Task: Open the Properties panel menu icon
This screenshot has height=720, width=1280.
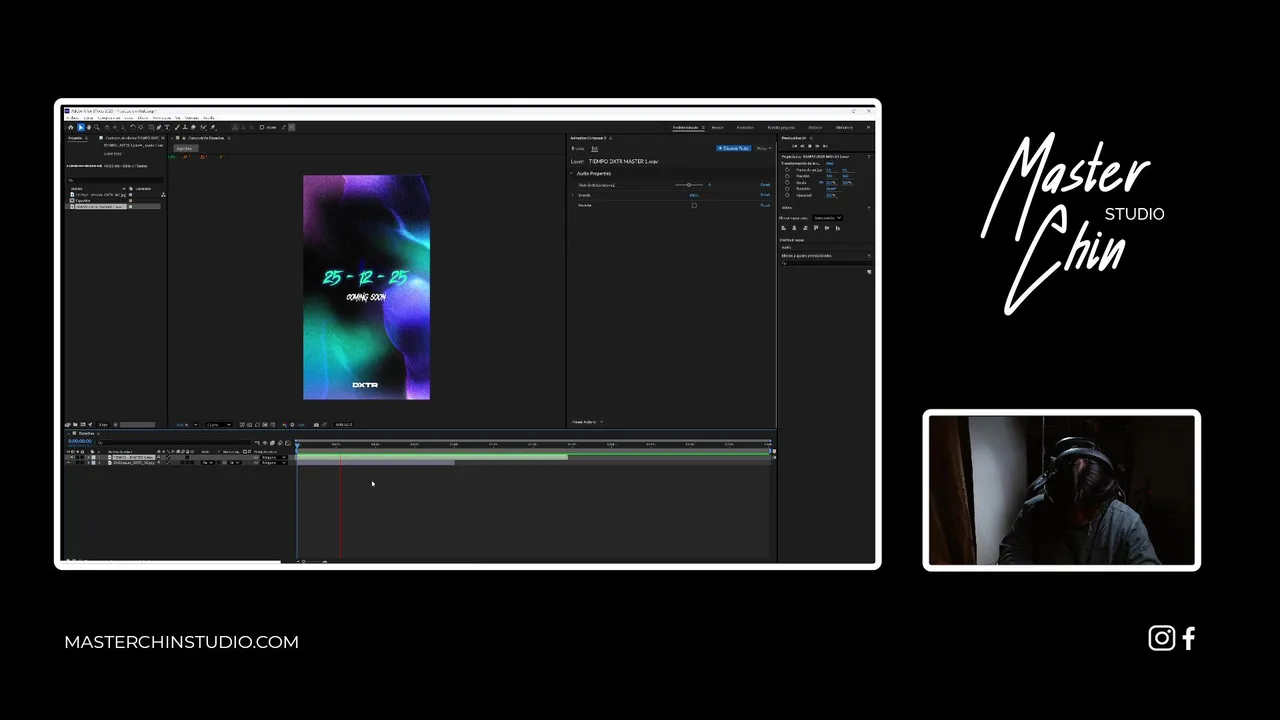Action: (869, 157)
